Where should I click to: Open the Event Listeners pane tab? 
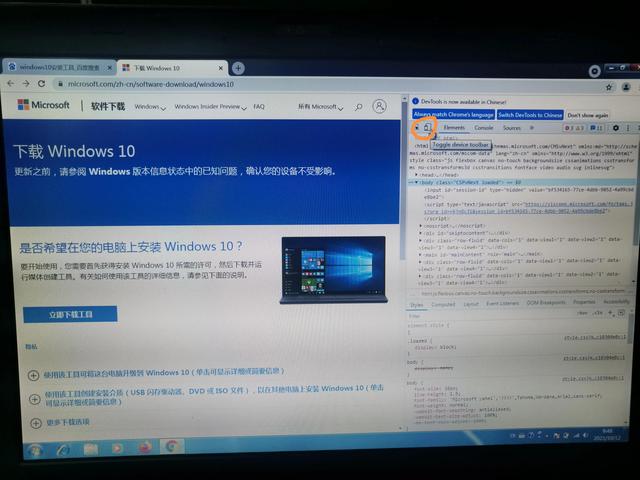[x=502, y=303]
